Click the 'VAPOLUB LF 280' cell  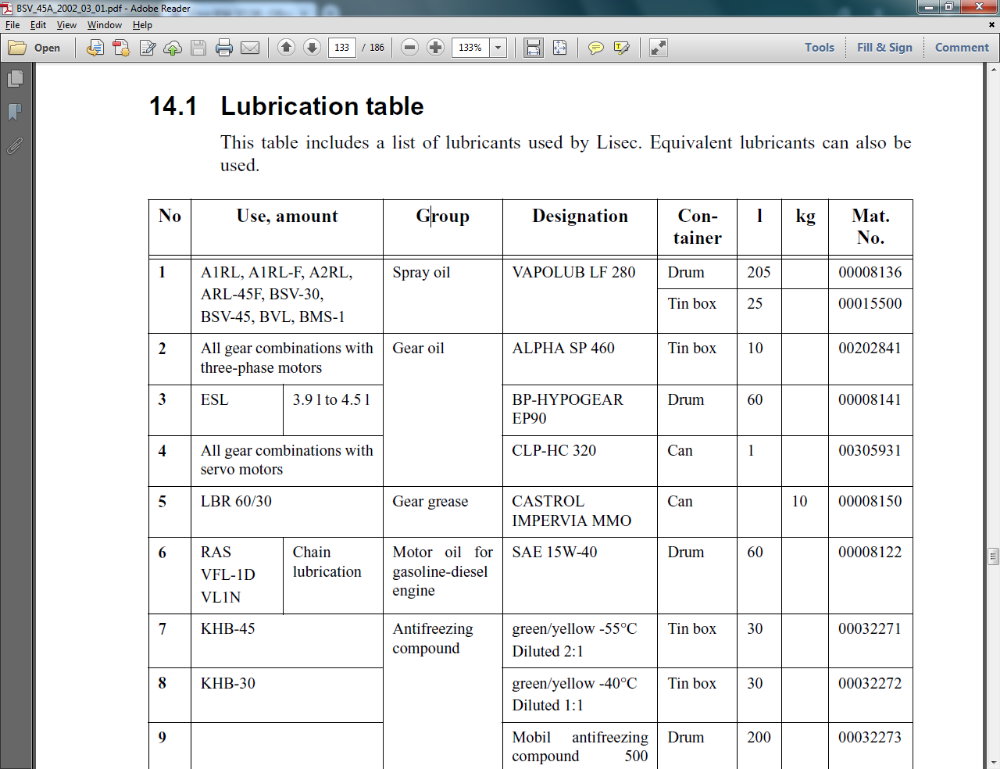[573, 272]
